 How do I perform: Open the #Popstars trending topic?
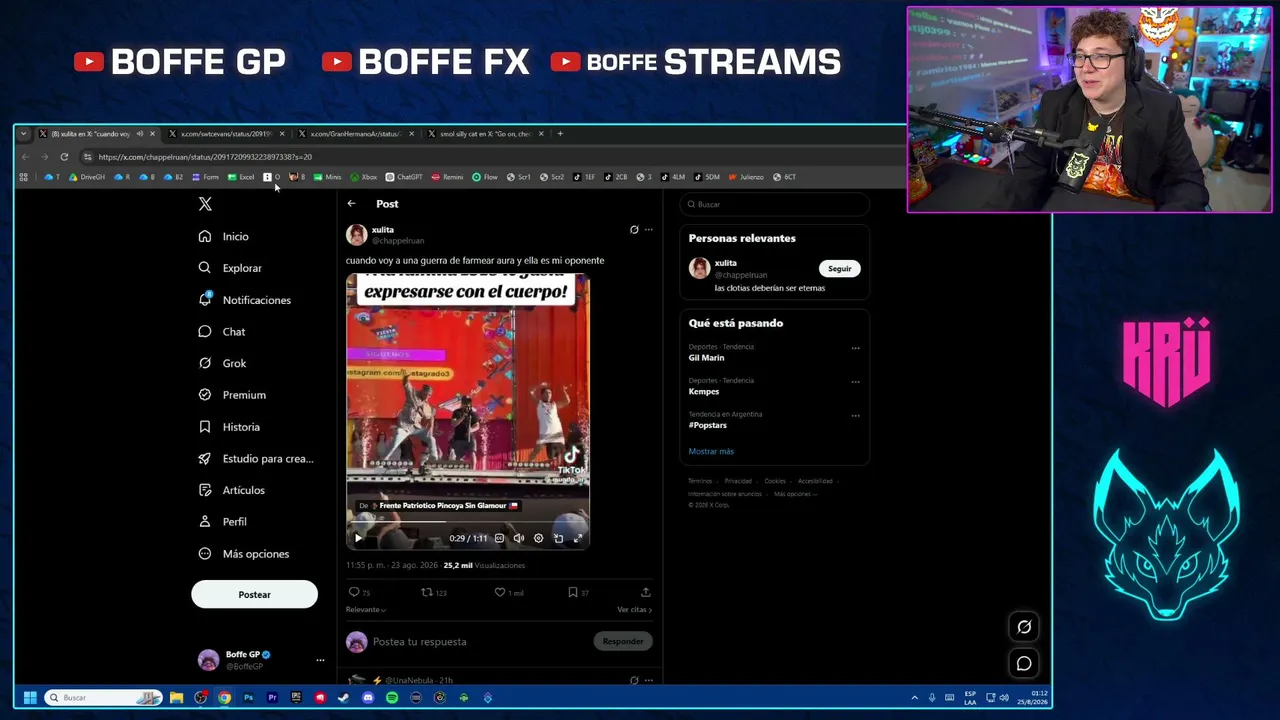tap(708, 425)
